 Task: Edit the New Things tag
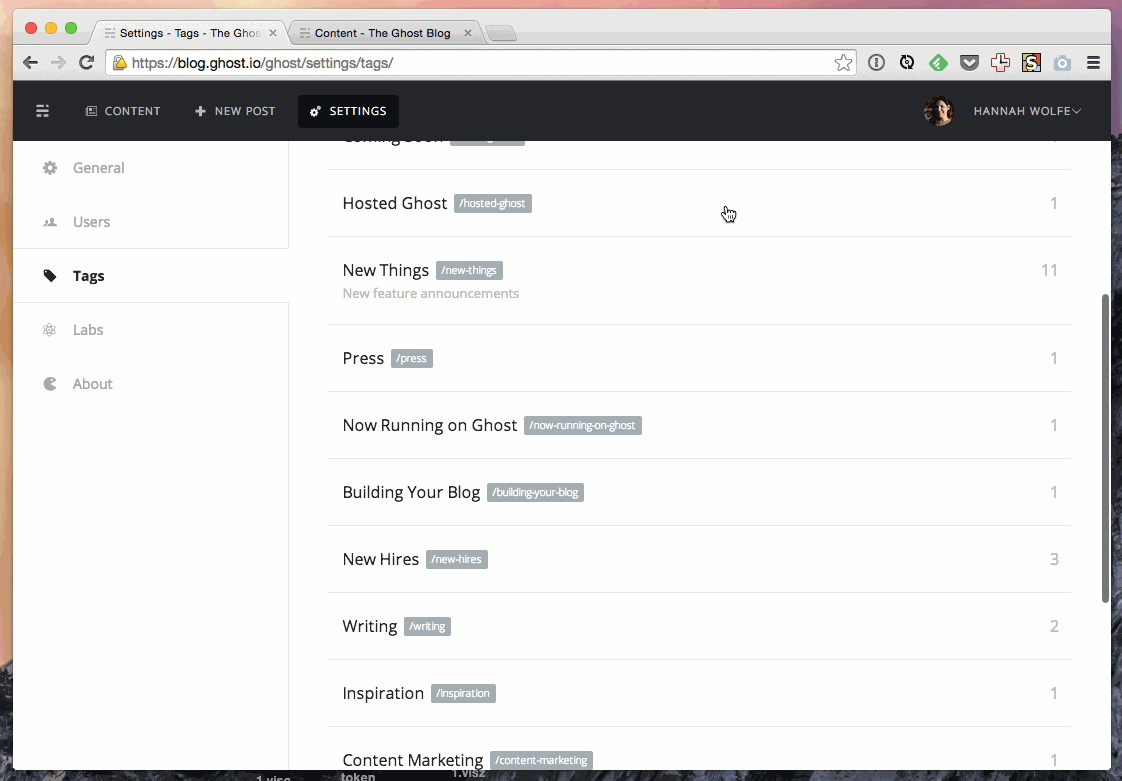point(699,281)
